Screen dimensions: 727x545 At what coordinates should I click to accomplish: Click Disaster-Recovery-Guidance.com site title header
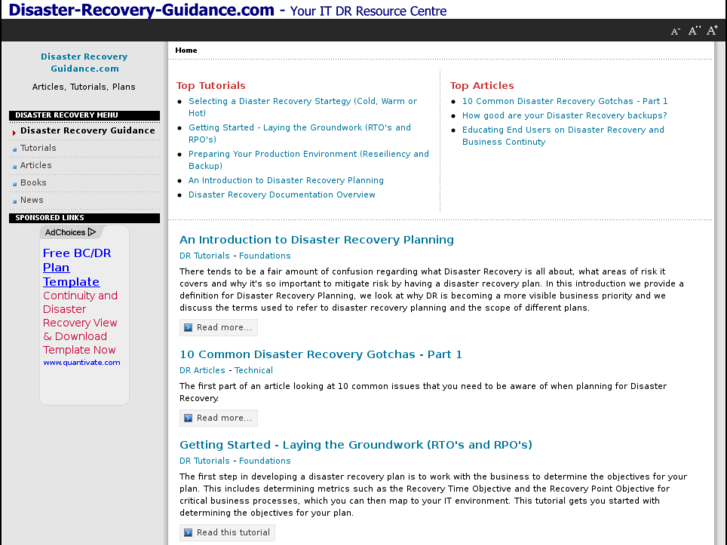tap(141, 10)
